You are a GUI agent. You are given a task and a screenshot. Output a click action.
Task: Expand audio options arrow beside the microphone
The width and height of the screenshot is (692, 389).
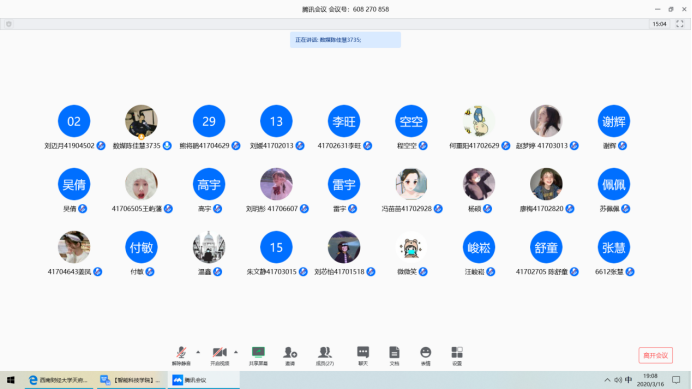[198, 352]
